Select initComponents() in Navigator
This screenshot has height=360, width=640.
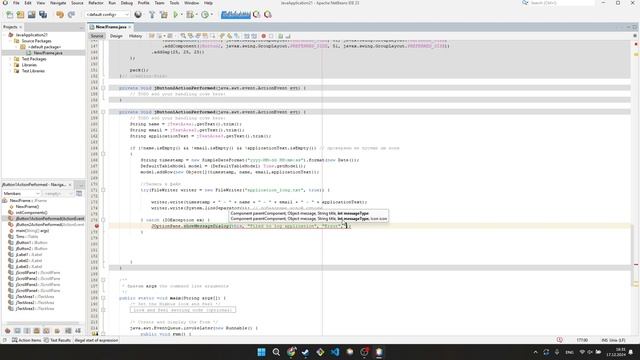coord(31,213)
